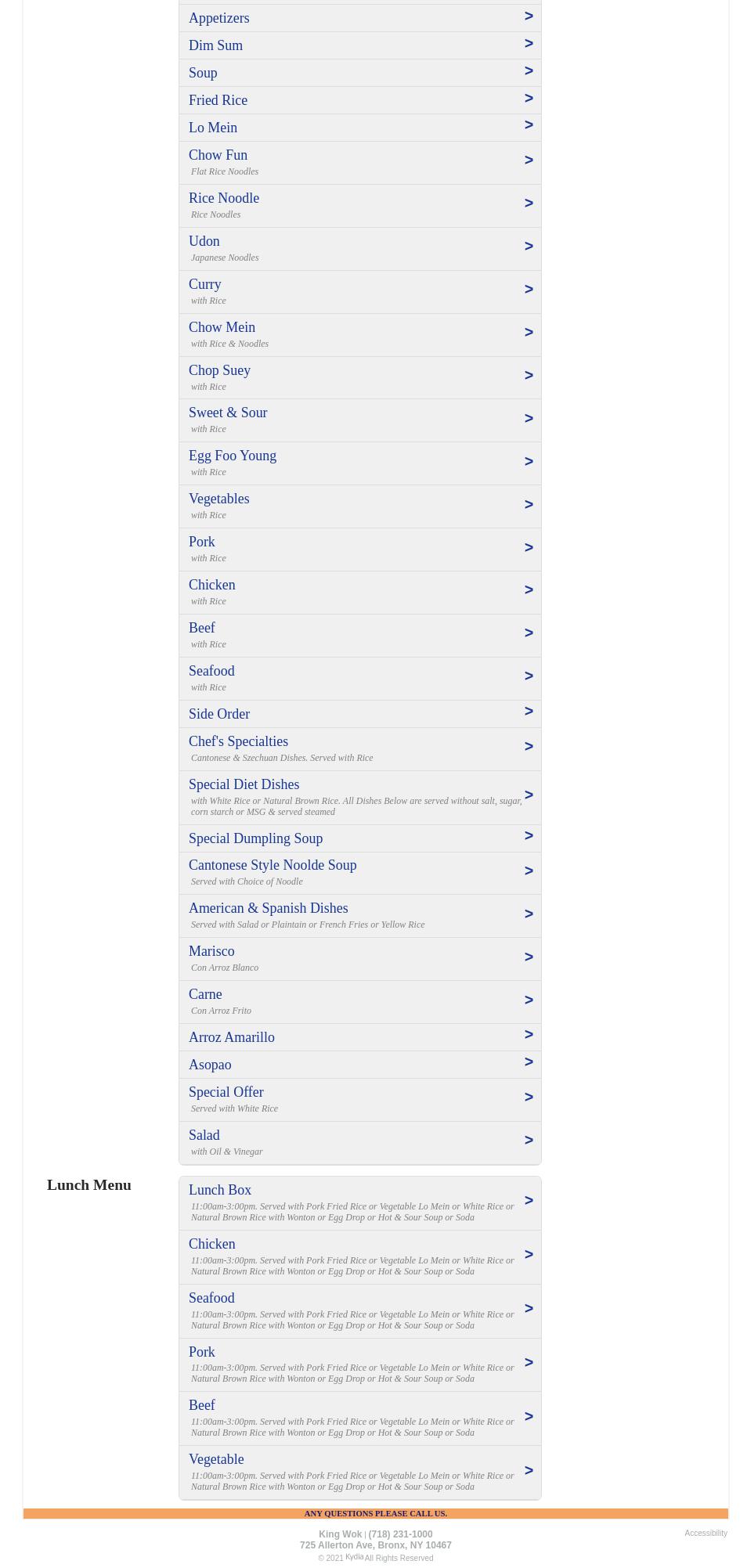
Task: Click the arrow next to Side Order
Action: click(529, 712)
